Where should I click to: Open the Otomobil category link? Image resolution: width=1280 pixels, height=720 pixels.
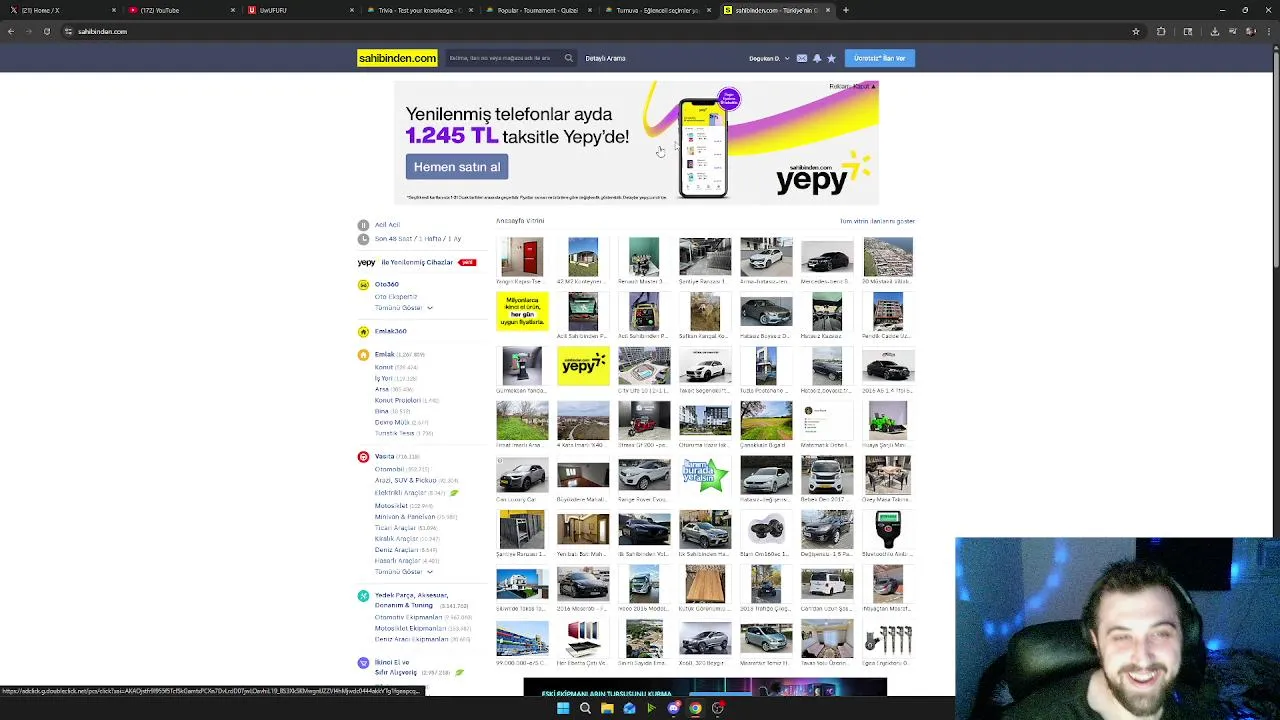pyautogui.click(x=389, y=469)
